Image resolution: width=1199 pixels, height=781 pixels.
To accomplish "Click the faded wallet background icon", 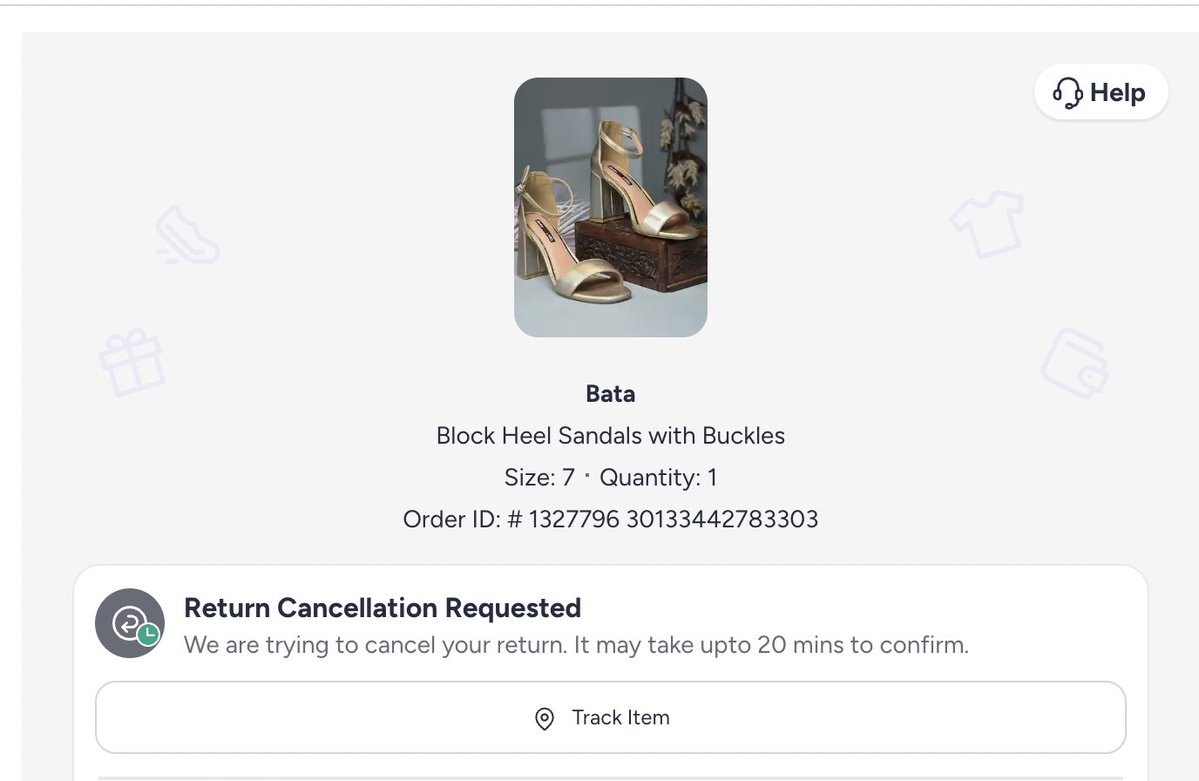I will (x=1075, y=364).
